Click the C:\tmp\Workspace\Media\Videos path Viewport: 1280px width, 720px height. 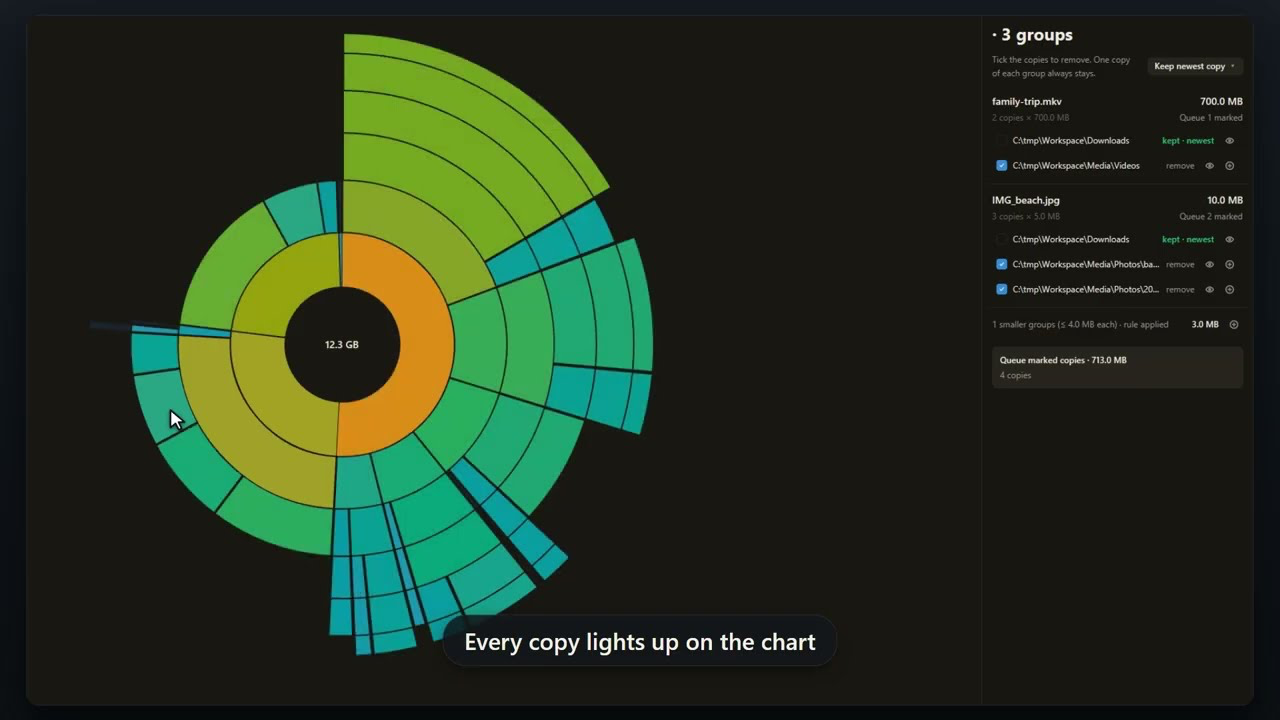pos(1076,166)
